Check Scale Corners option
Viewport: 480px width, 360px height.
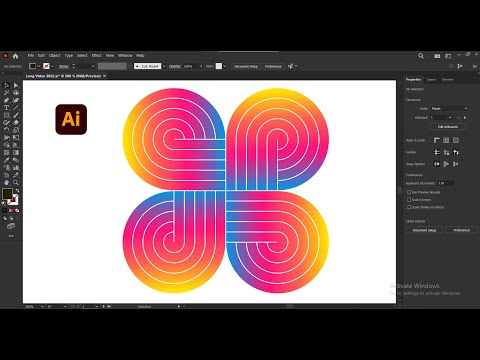pos(409,199)
